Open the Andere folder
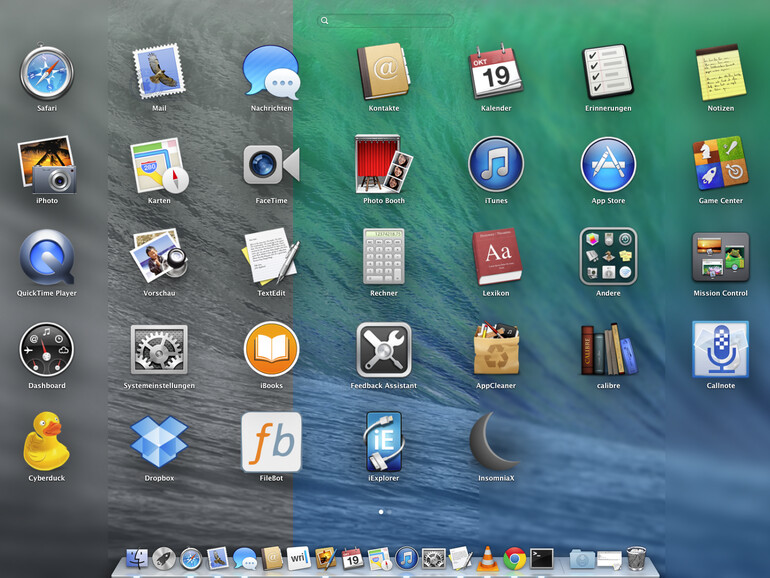Viewport: 770px width, 578px height. pos(608,256)
